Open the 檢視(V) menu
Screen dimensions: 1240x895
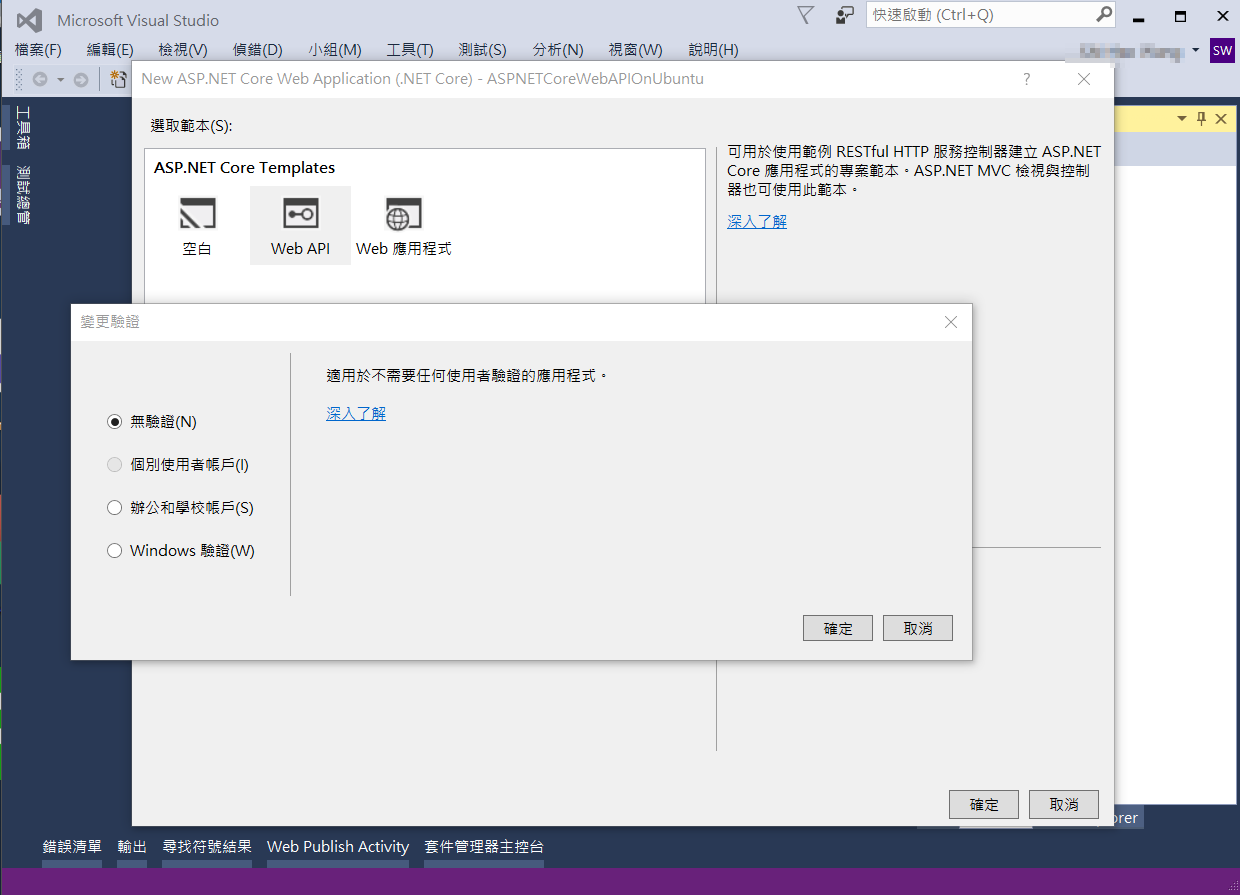coord(183,50)
